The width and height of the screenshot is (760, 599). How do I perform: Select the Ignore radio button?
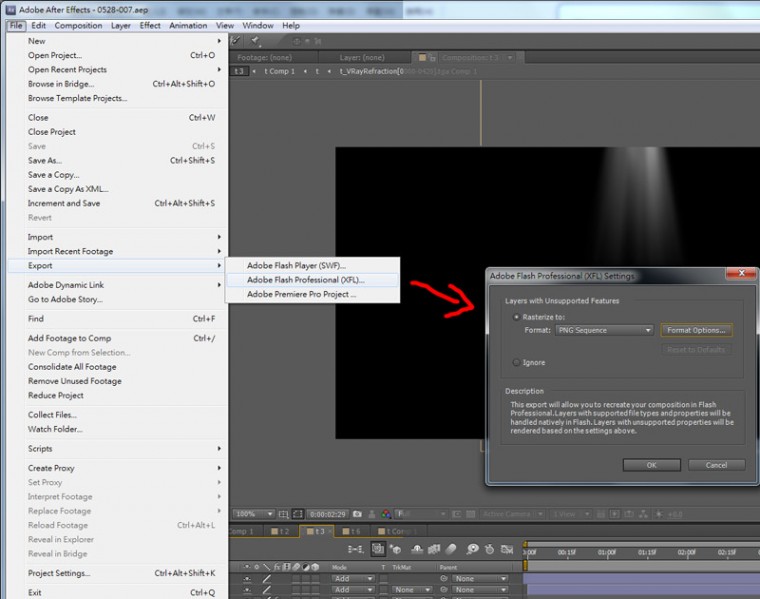click(516, 362)
